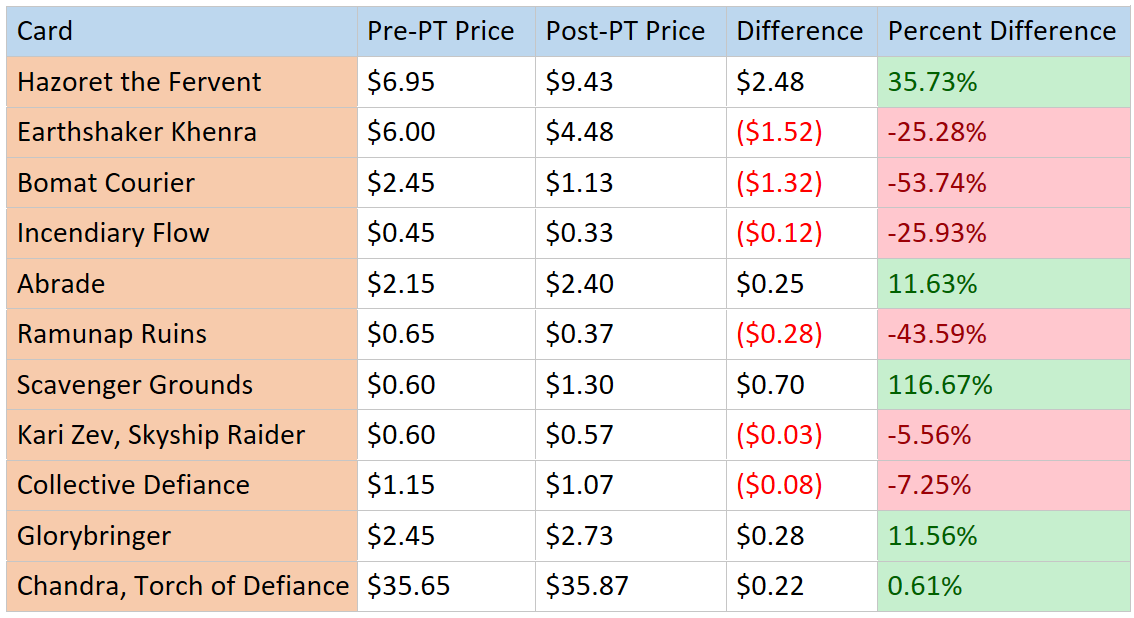The image size is (1134, 618).
Task: Select the Bomat Courier cell
Action: [181, 183]
